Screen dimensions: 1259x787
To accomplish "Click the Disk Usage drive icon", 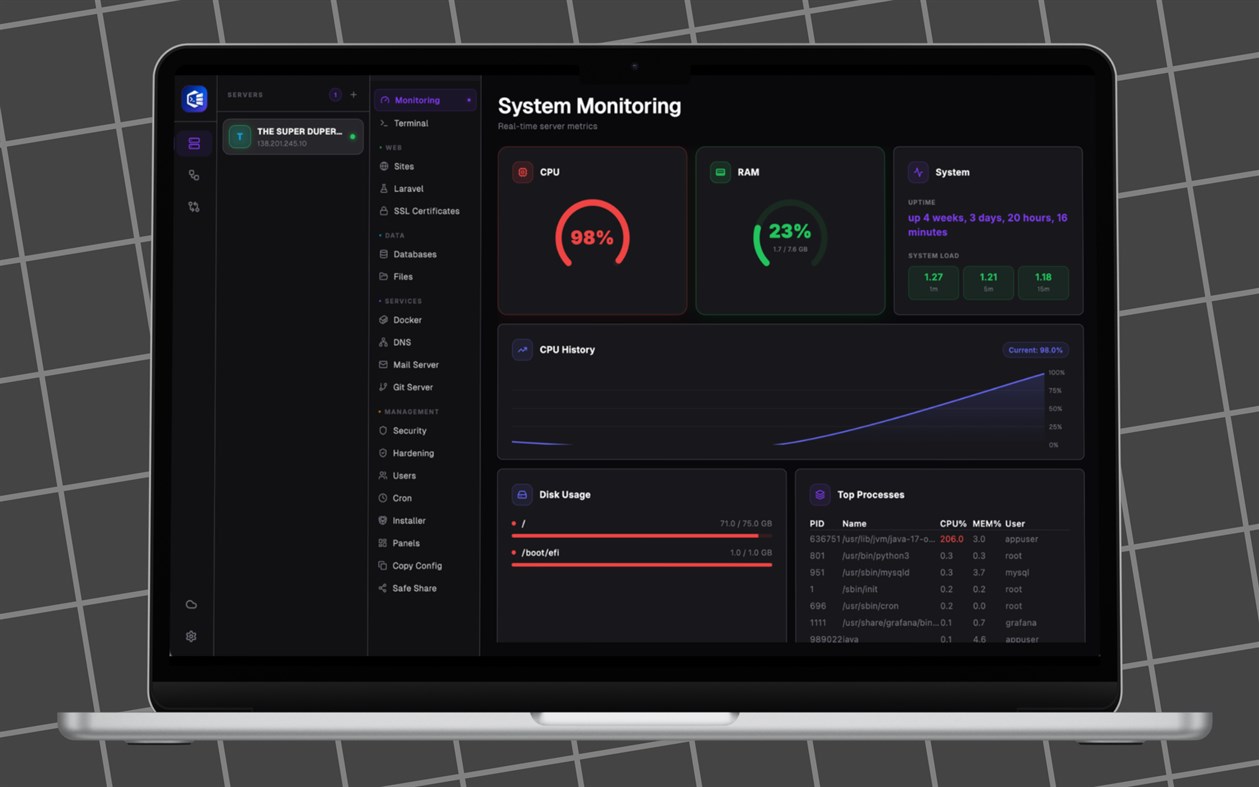I will point(522,495).
